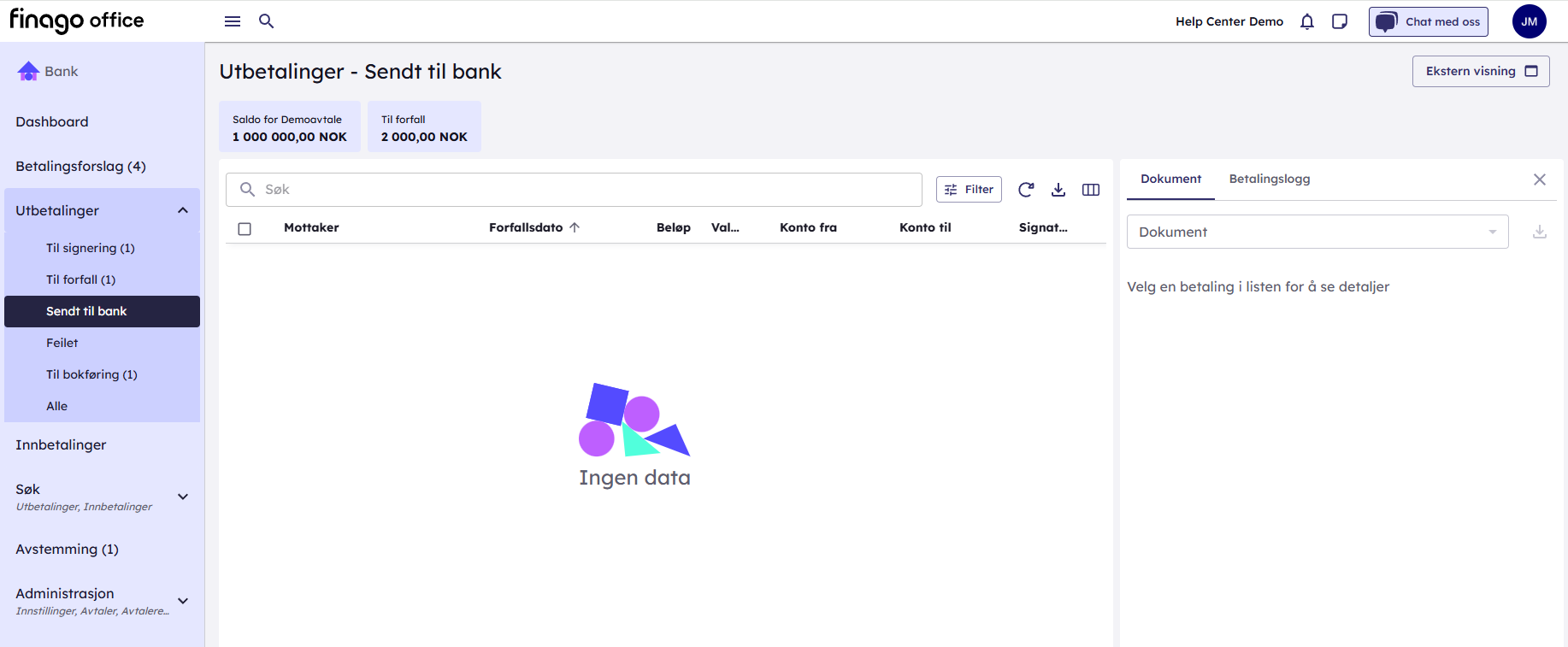Expand the Søk sidebar section
Image resolution: width=1568 pixels, height=647 pixels.
pyautogui.click(x=183, y=497)
